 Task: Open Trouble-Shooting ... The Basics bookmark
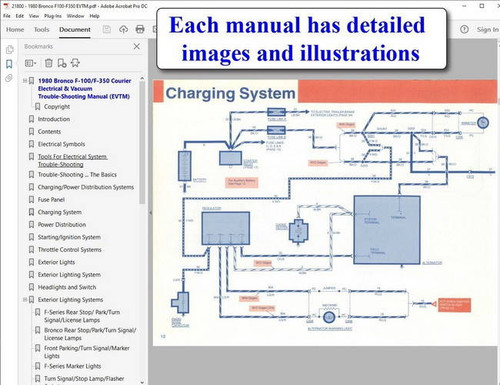click(77, 175)
